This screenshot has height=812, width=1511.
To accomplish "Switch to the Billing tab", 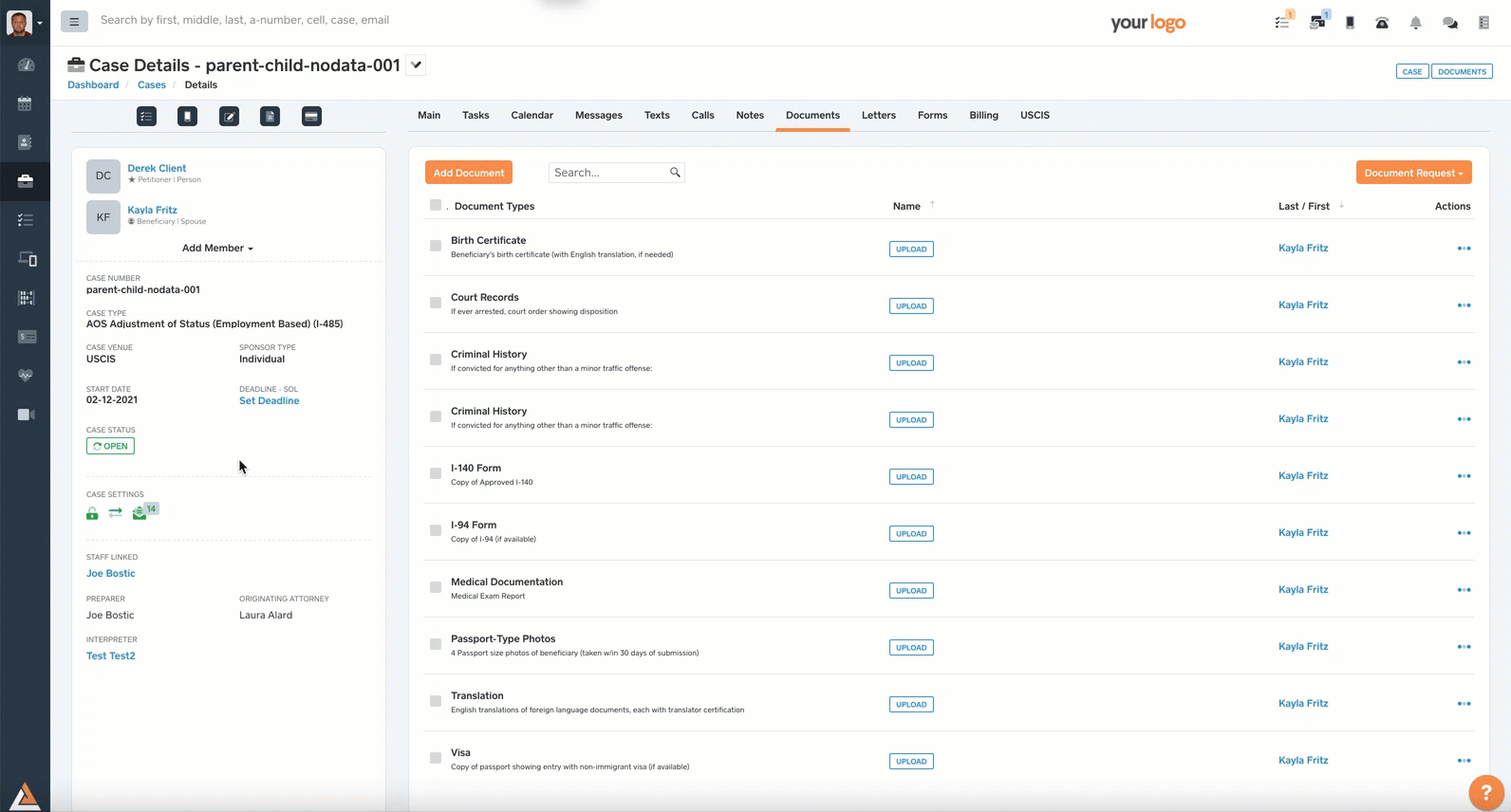I will (983, 116).
